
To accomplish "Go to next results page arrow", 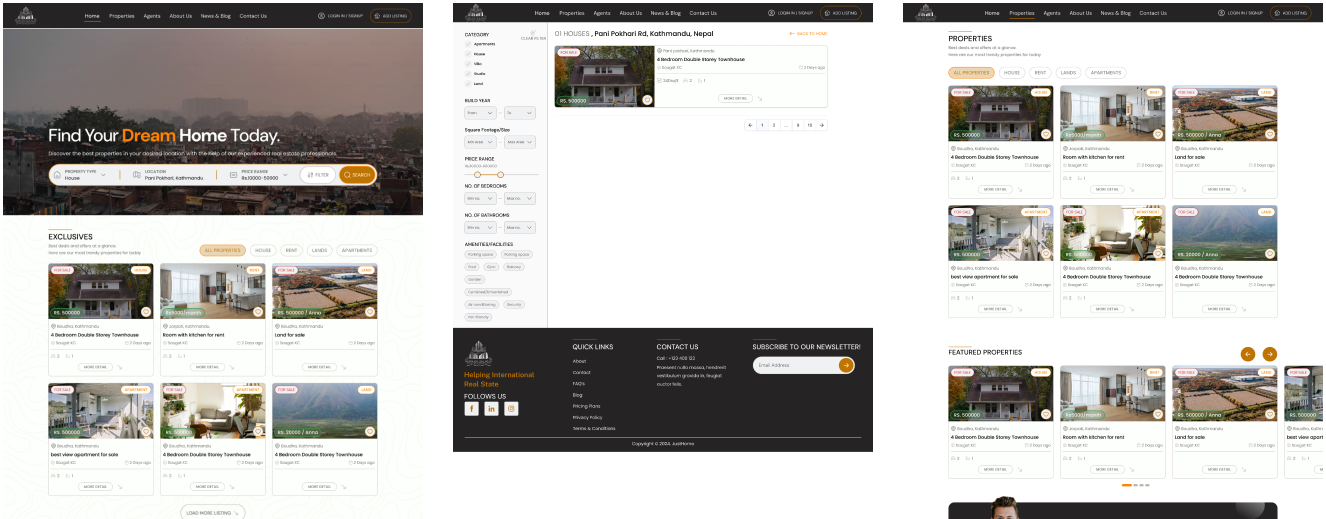I will tap(822, 125).
